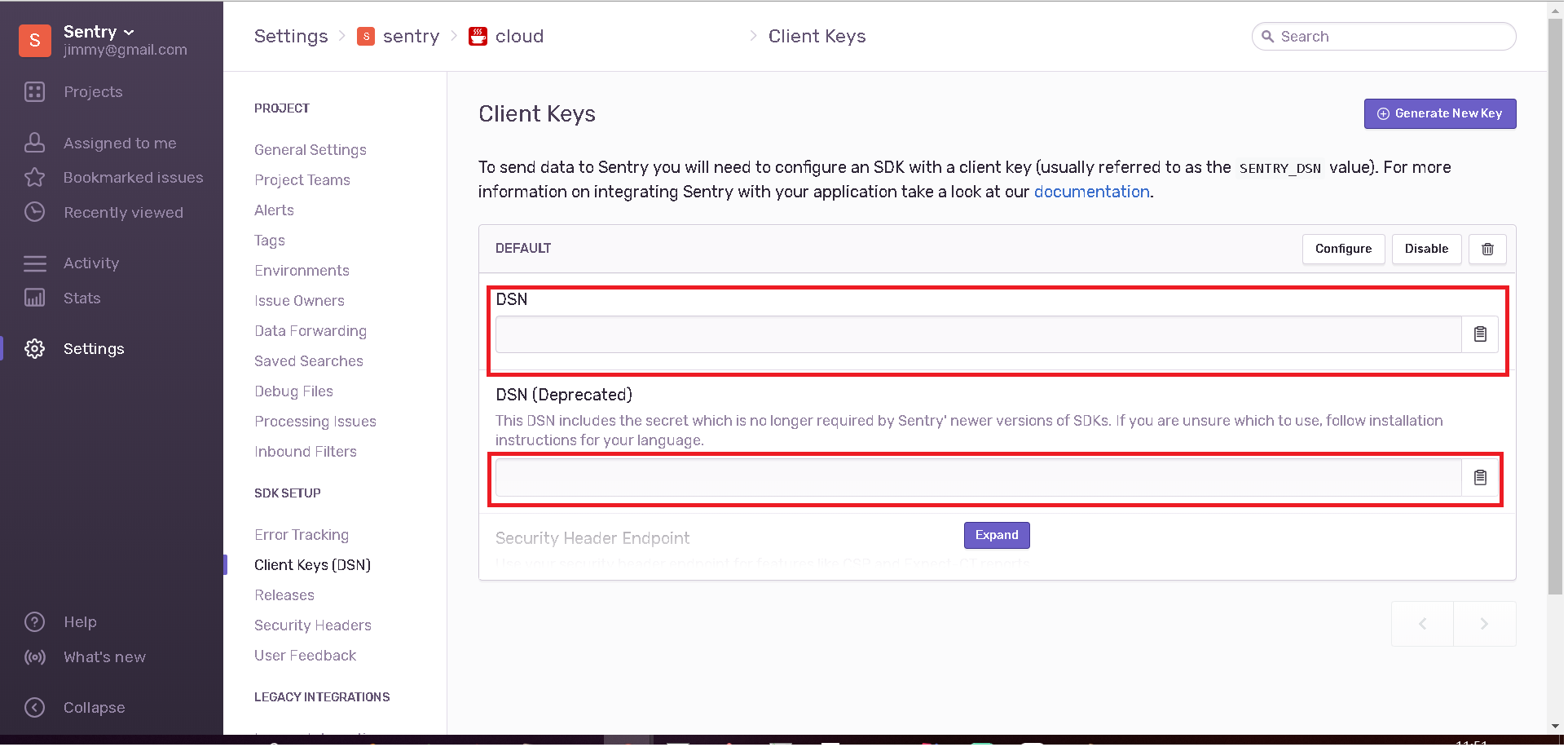Select the Bookmarked issues star icon

tap(35, 177)
